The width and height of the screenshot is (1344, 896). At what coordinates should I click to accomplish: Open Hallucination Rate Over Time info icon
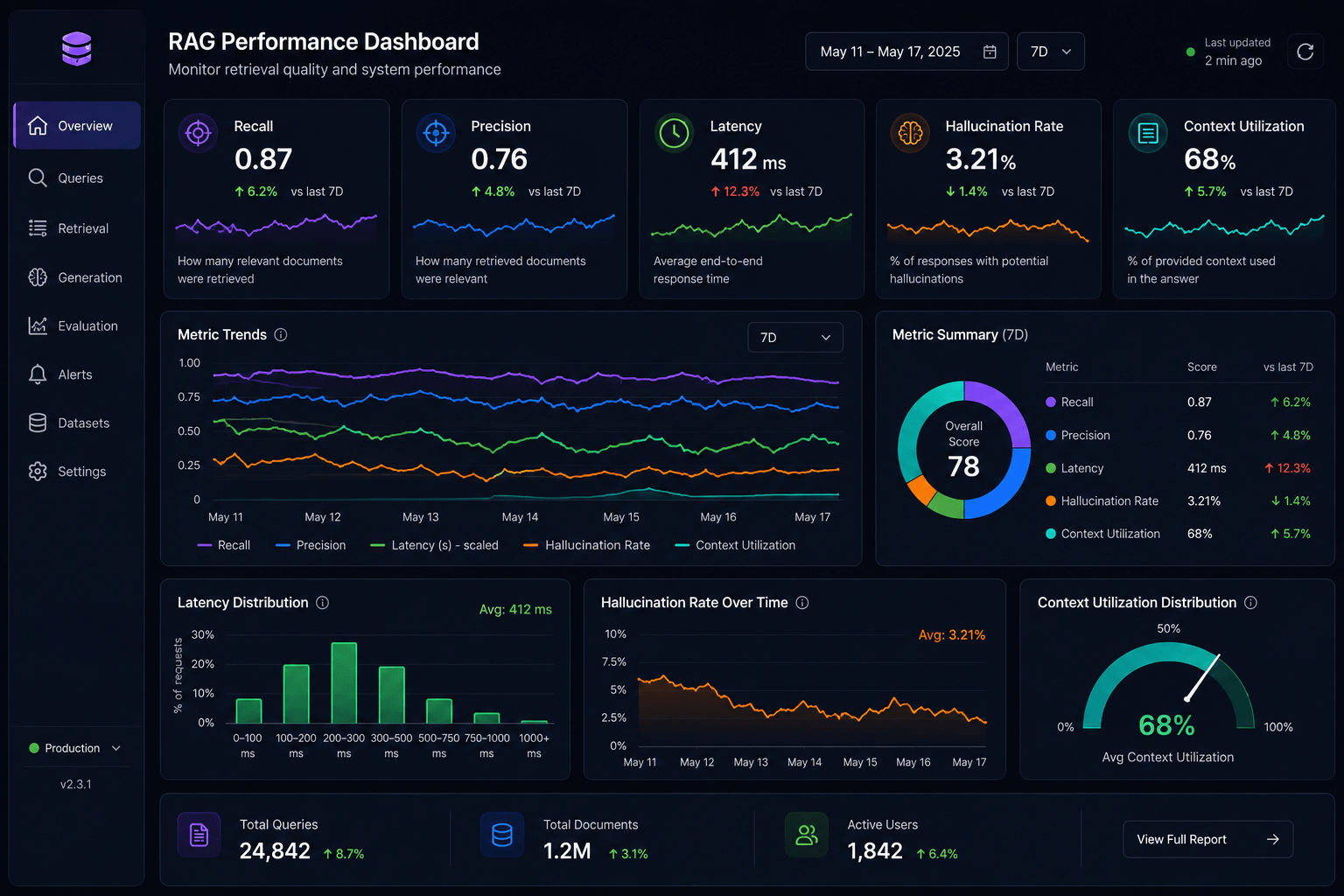click(x=802, y=602)
